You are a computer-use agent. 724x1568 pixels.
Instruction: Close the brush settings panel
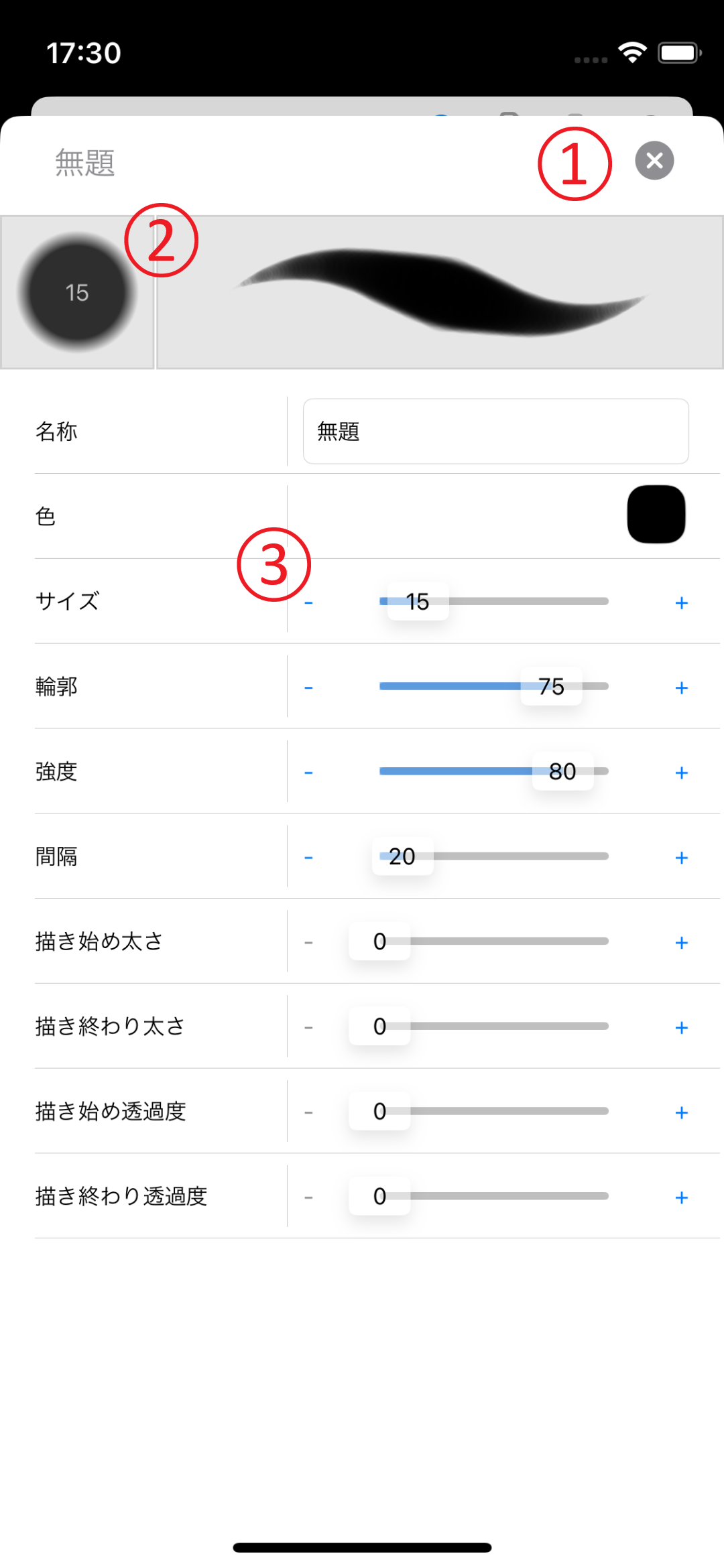coord(654,161)
